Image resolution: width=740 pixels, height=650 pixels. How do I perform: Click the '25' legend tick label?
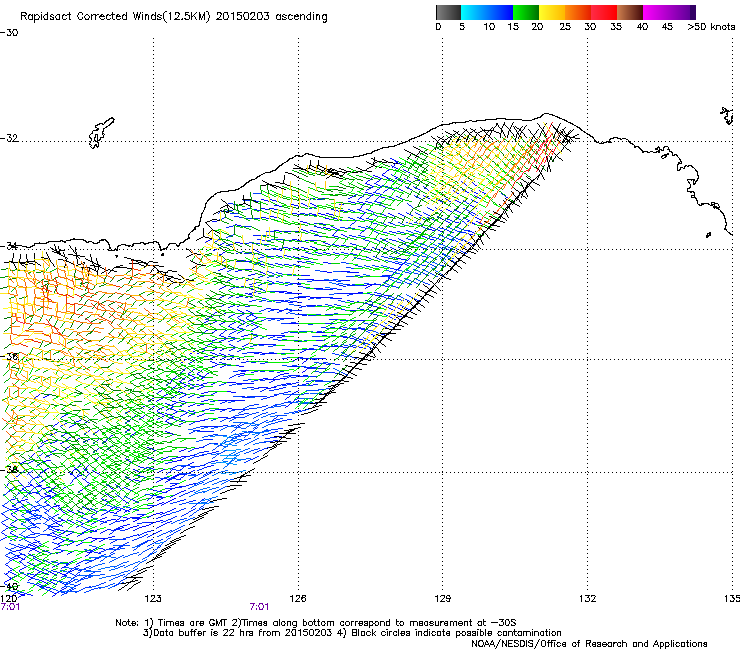565,27
